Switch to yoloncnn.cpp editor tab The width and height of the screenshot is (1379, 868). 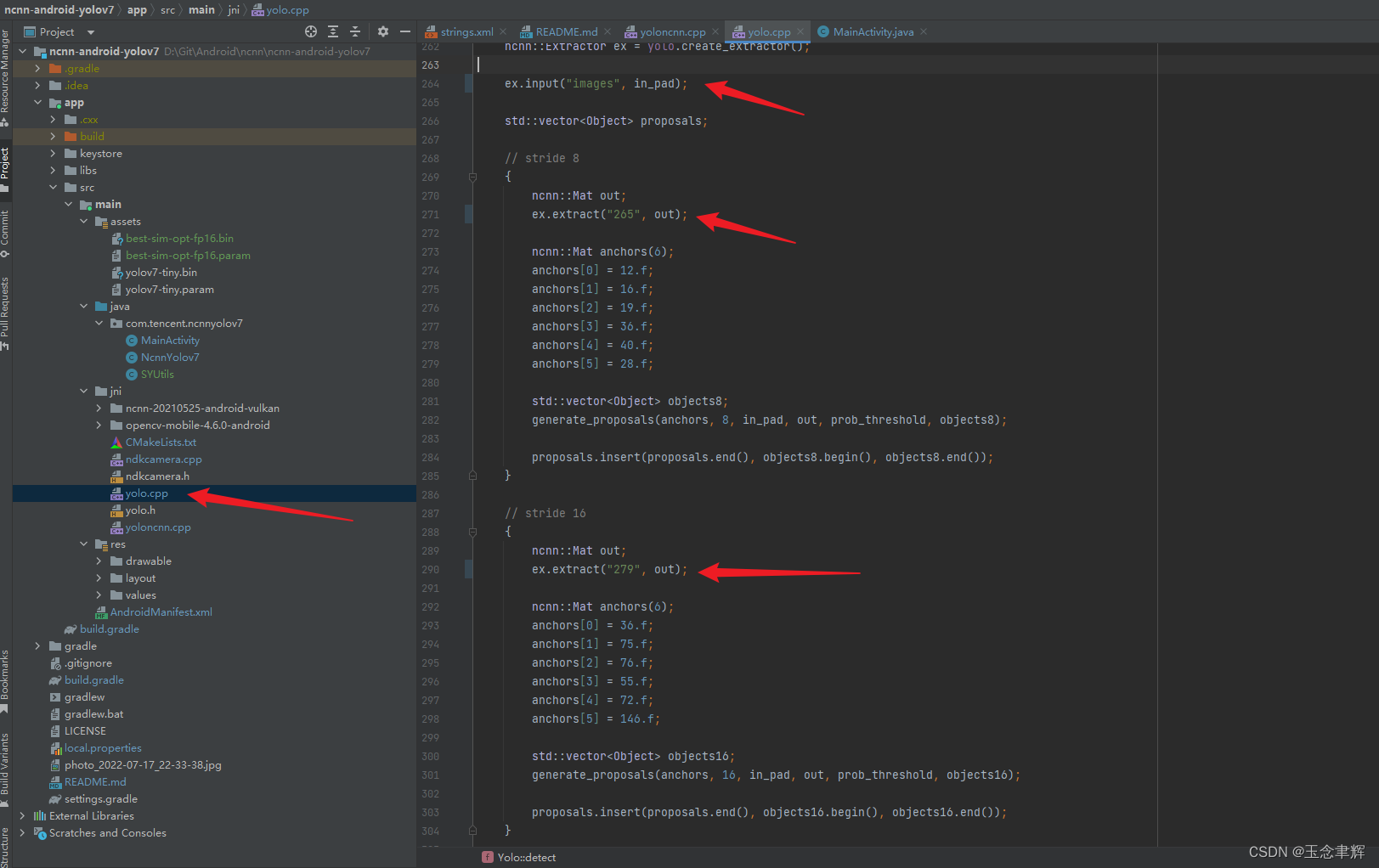[x=672, y=32]
